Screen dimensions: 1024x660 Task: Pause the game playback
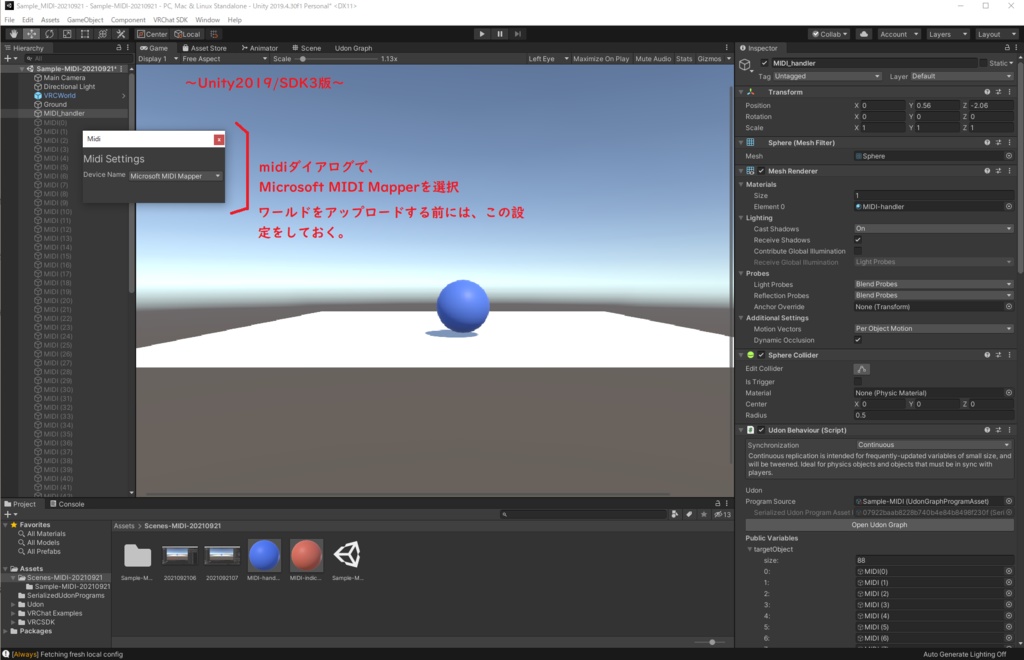click(500, 34)
